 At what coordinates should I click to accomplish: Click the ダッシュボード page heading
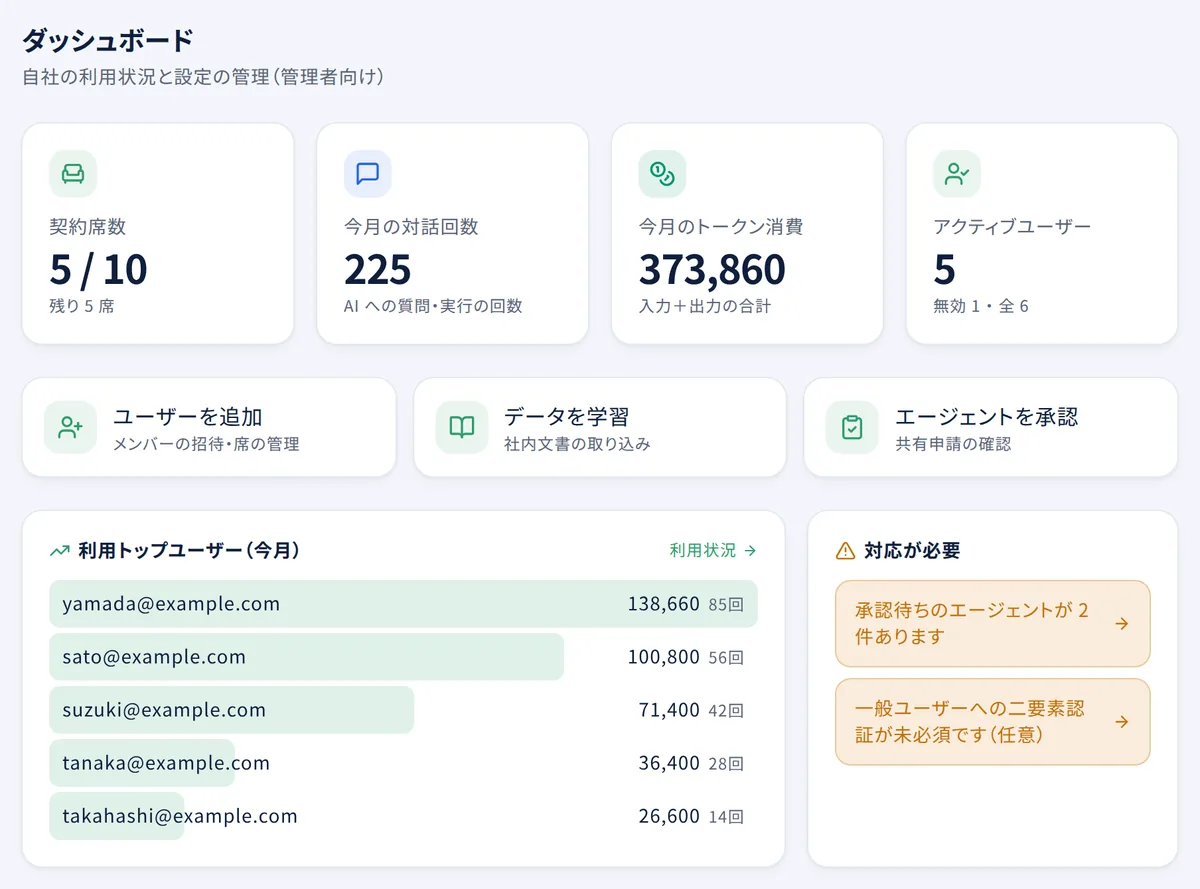click(x=107, y=41)
